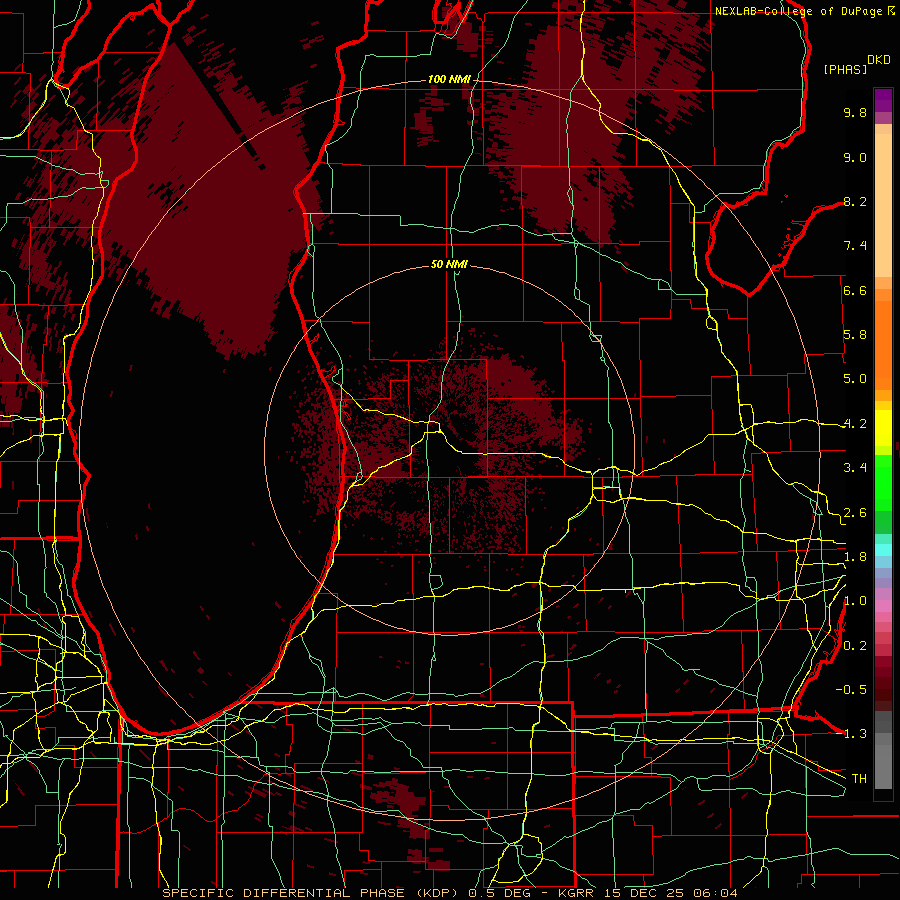Image resolution: width=900 pixels, height=900 pixels.
Task: Select the 5.8 scale value
Action: pos(855,335)
